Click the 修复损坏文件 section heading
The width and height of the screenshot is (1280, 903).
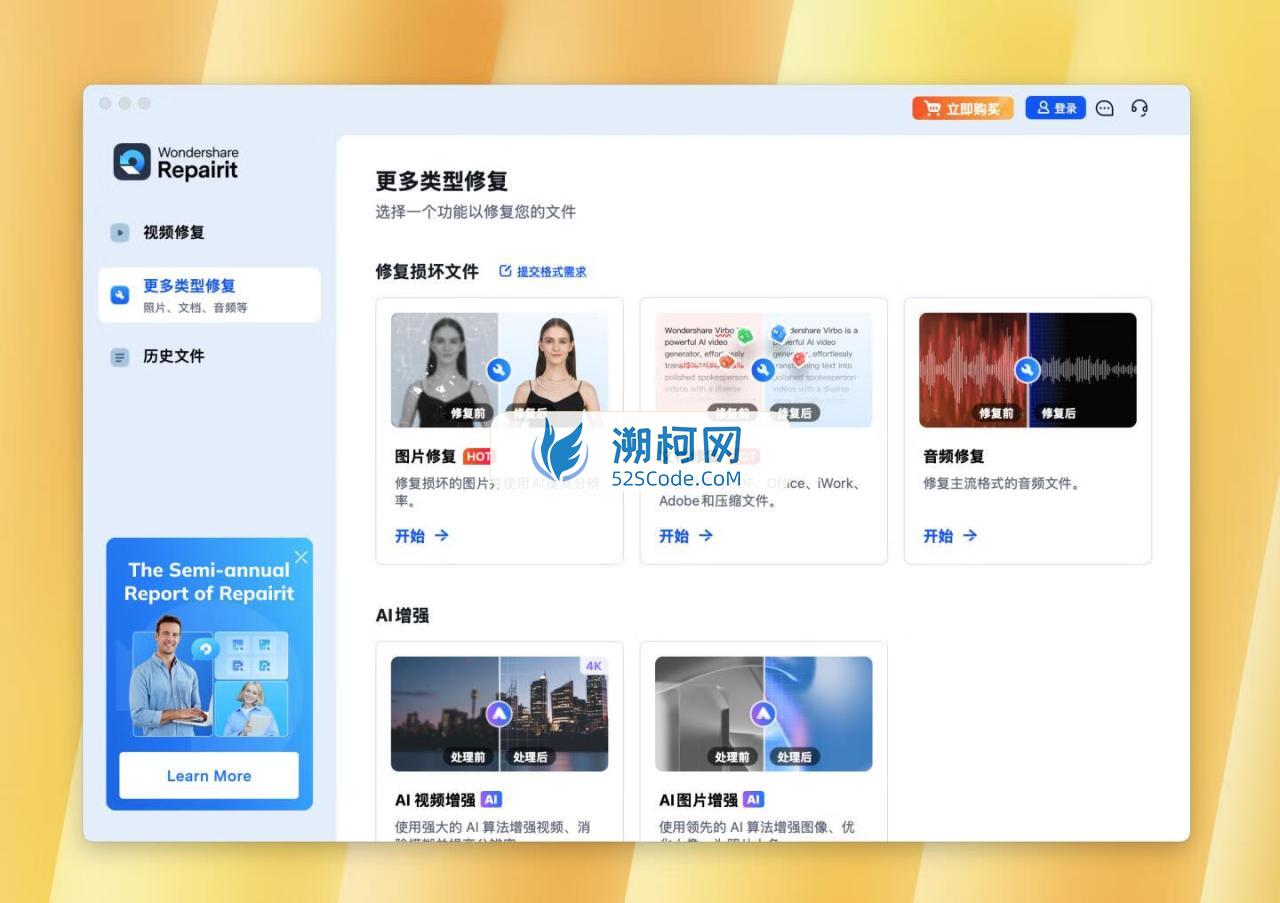tap(427, 271)
